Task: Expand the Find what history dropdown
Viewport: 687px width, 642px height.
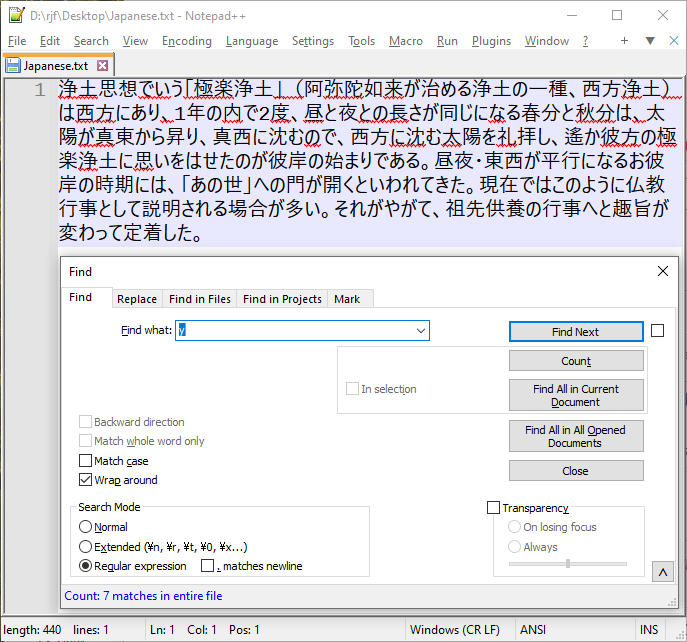Action: pos(421,331)
